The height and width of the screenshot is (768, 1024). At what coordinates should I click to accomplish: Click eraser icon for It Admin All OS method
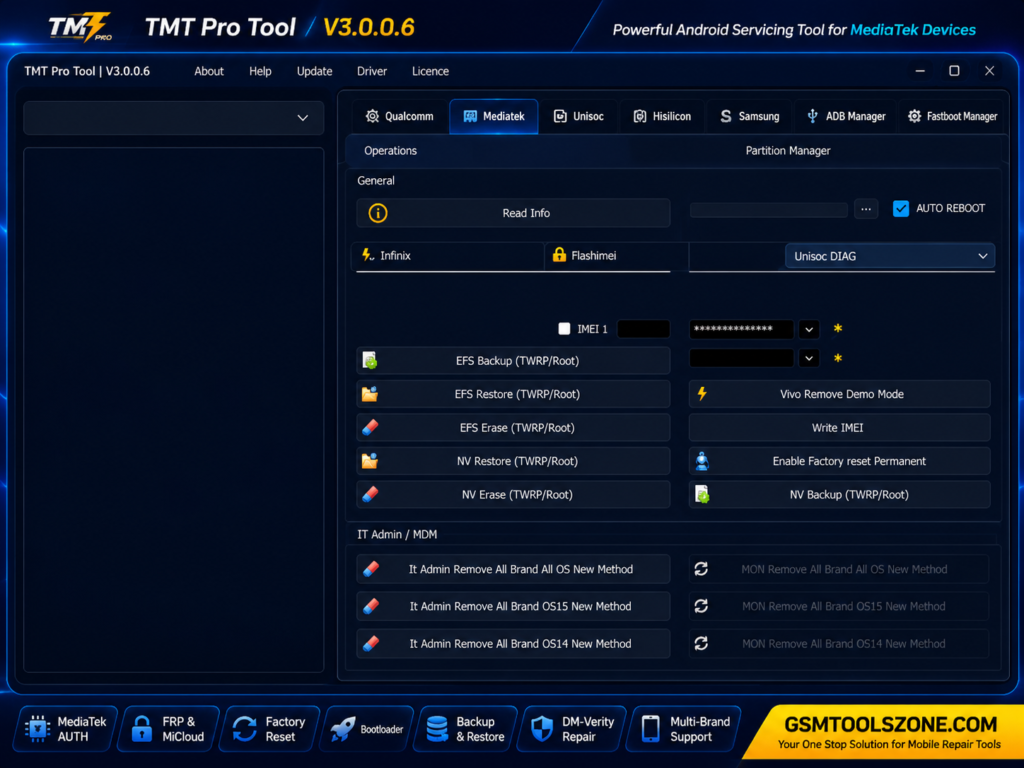tap(371, 569)
